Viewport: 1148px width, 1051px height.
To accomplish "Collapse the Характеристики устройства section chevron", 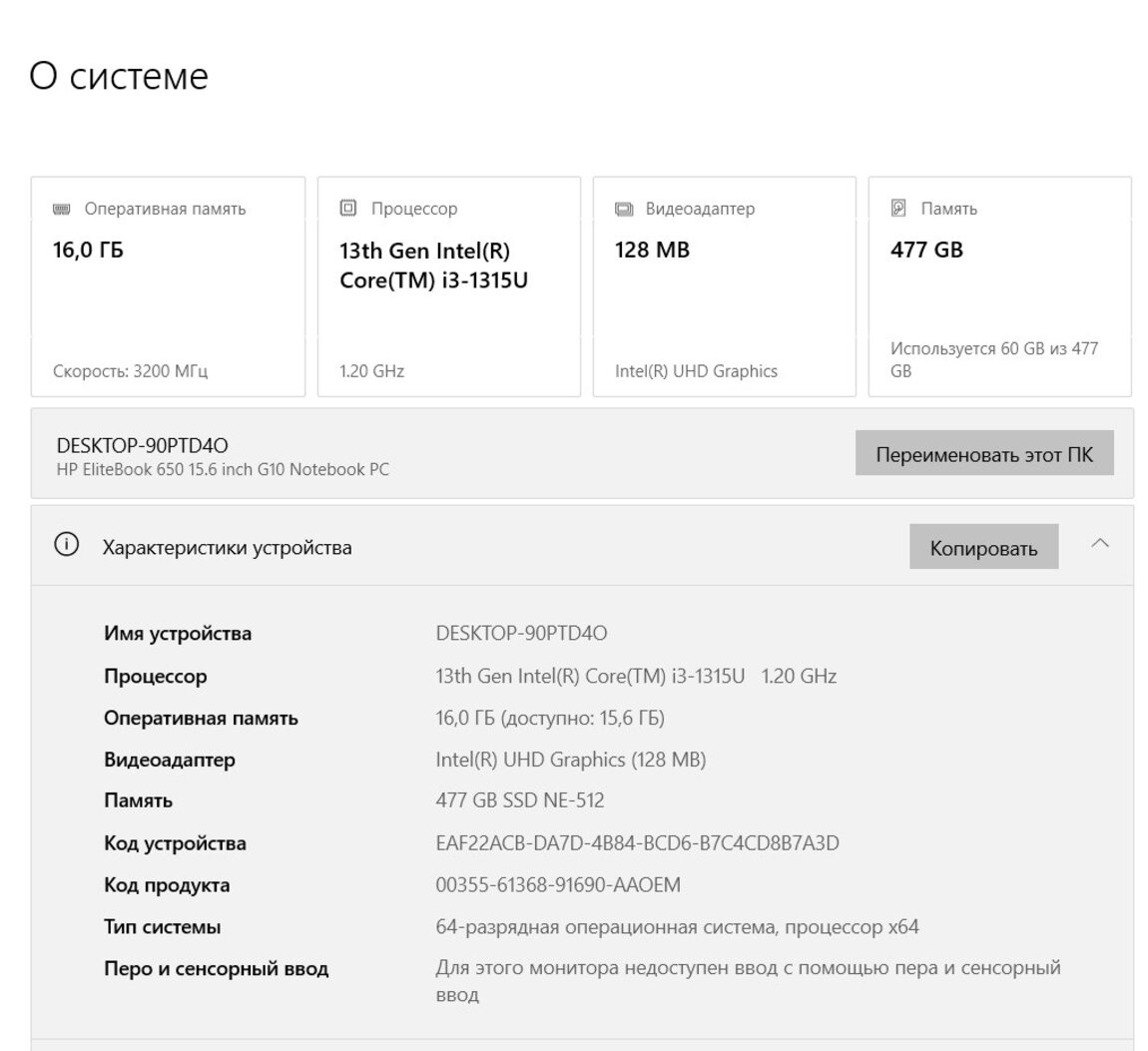I will (x=1100, y=544).
